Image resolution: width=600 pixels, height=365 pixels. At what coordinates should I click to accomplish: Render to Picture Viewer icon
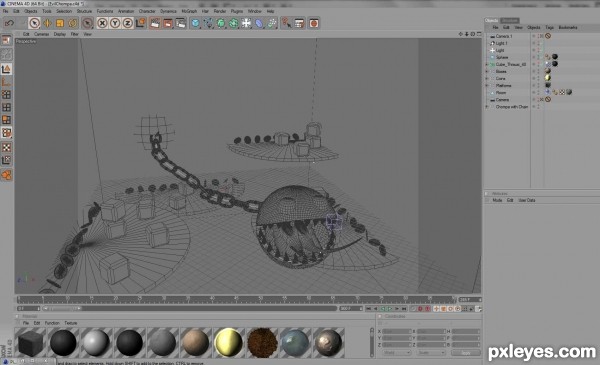click(x=168, y=23)
